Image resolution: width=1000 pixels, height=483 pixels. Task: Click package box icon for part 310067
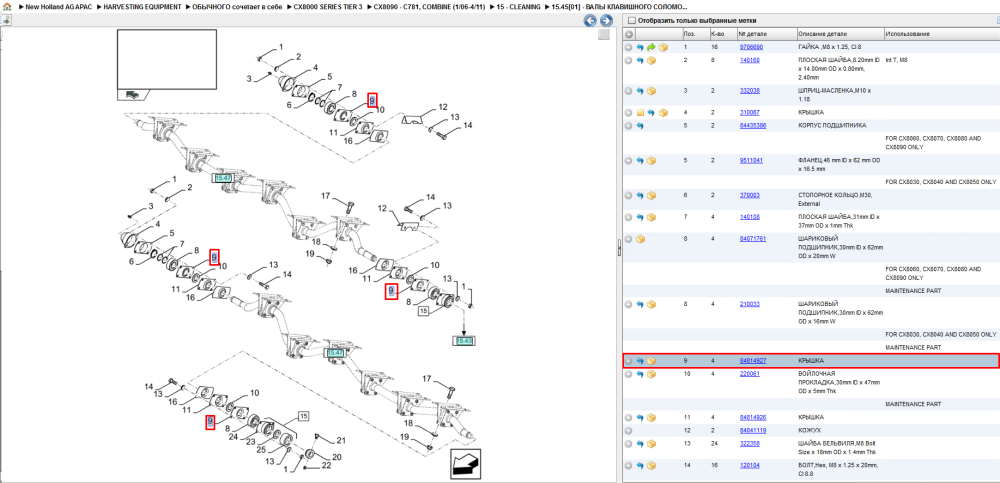click(663, 112)
